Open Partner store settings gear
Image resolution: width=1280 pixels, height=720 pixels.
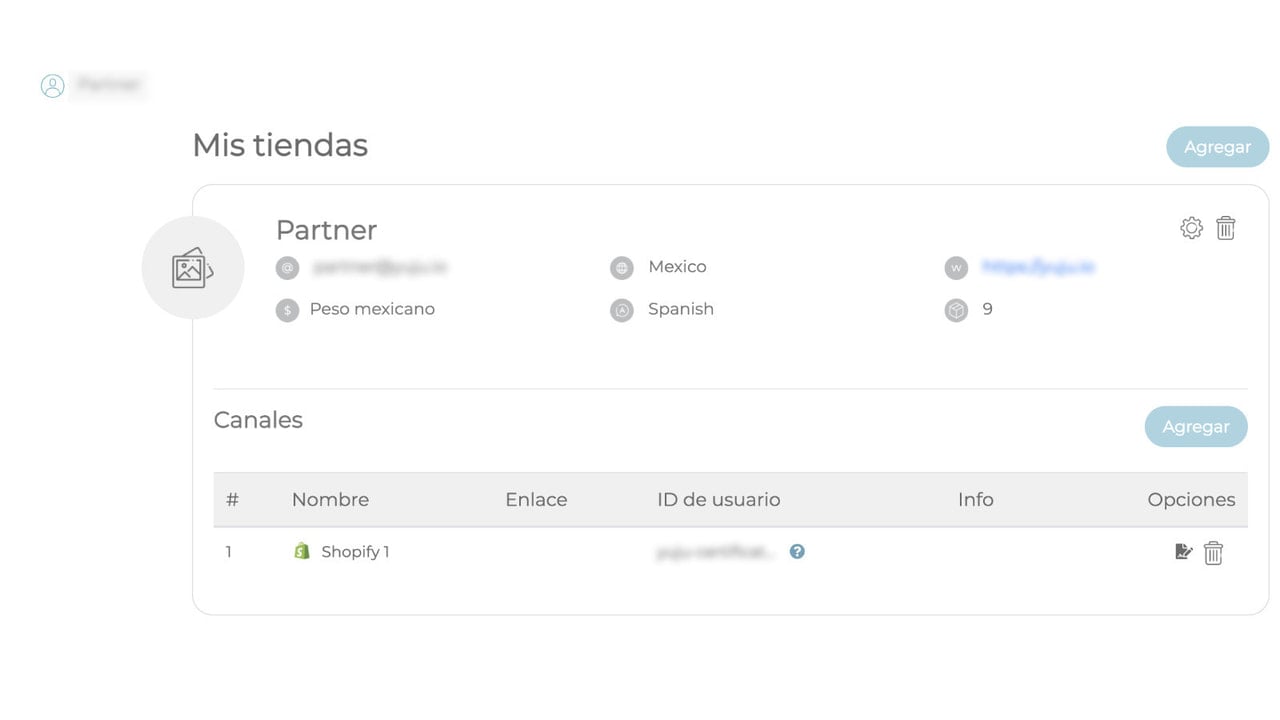click(1191, 228)
